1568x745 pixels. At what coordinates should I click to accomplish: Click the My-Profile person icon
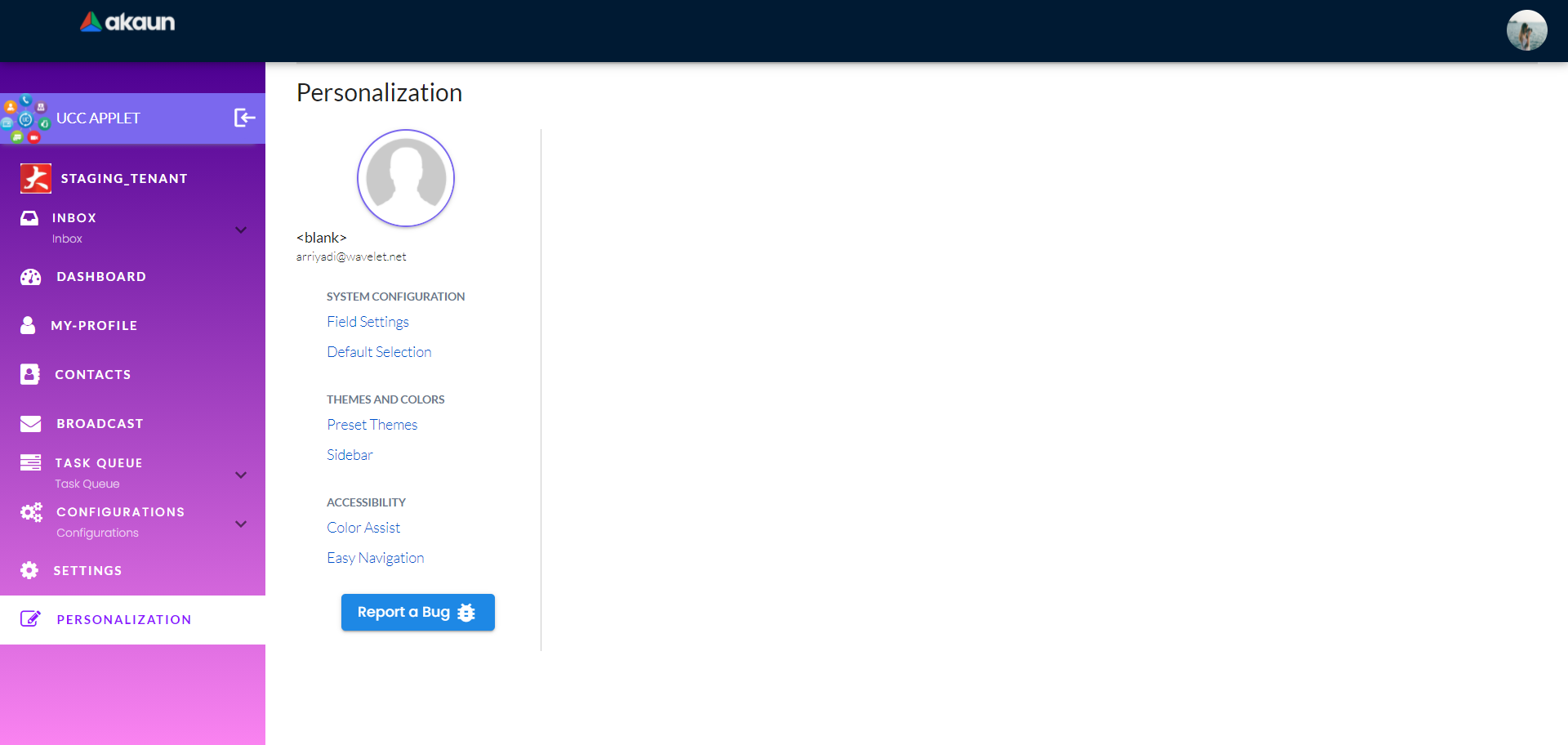pyautogui.click(x=28, y=325)
